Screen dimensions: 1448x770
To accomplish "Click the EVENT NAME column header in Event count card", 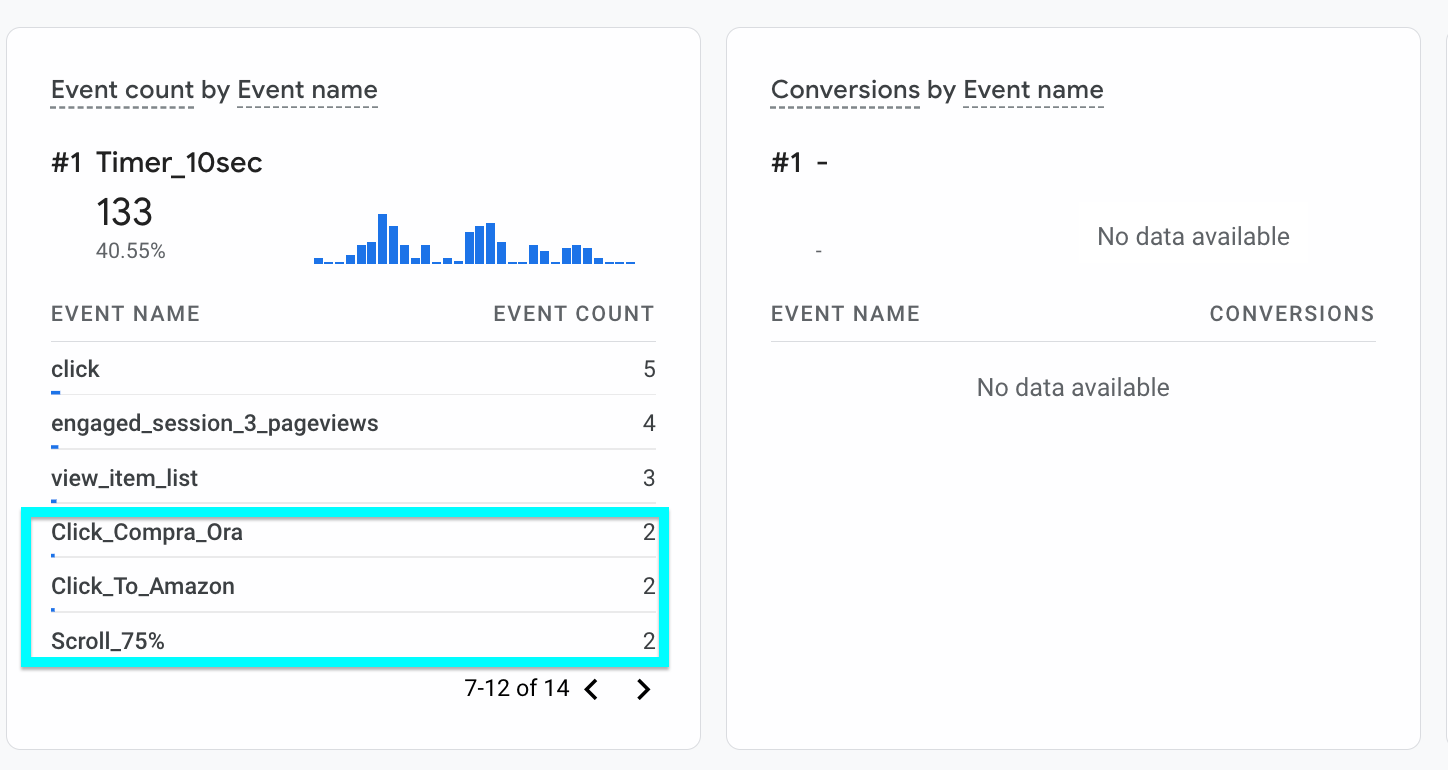I will coord(125,314).
